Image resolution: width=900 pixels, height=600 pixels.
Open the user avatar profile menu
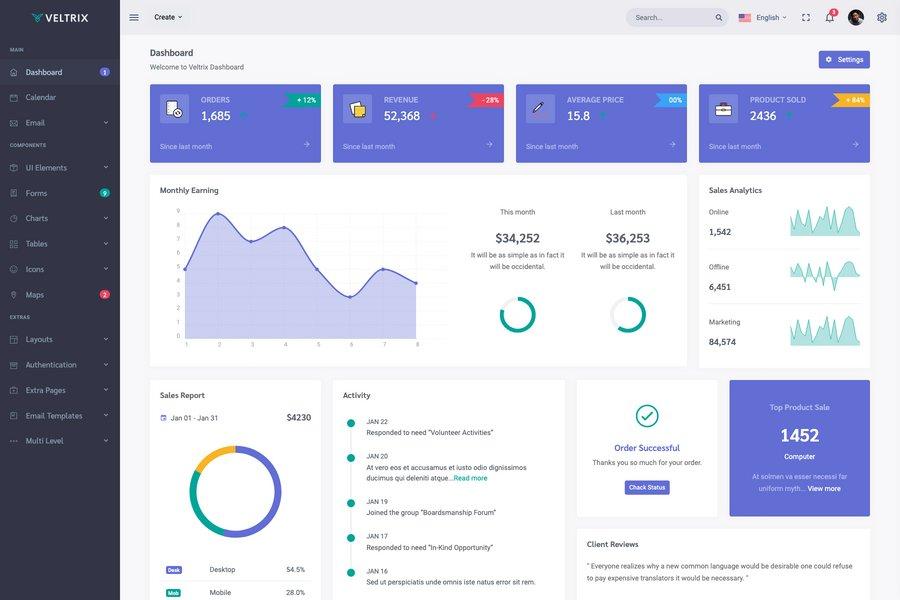855,17
